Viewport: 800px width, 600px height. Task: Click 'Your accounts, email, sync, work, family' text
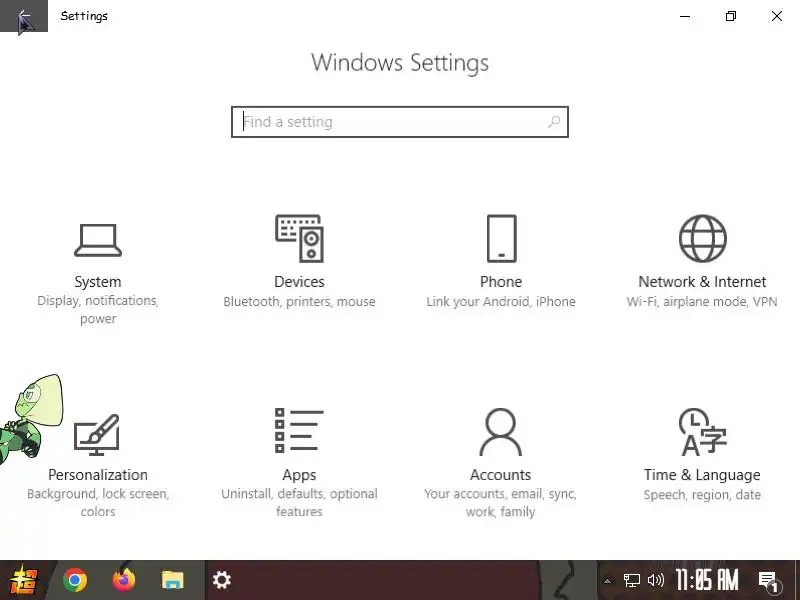(501, 503)
